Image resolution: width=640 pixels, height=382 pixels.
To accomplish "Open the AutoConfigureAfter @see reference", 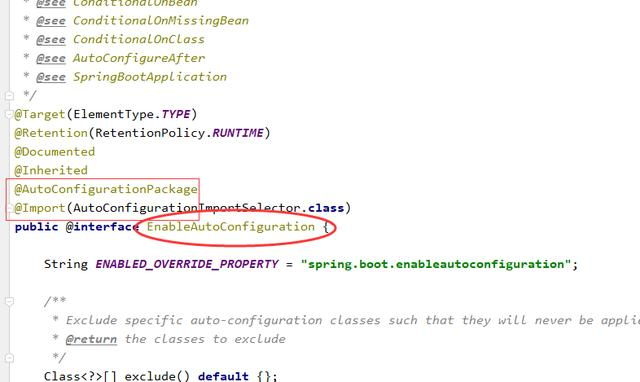I will [x=139, y=58].
